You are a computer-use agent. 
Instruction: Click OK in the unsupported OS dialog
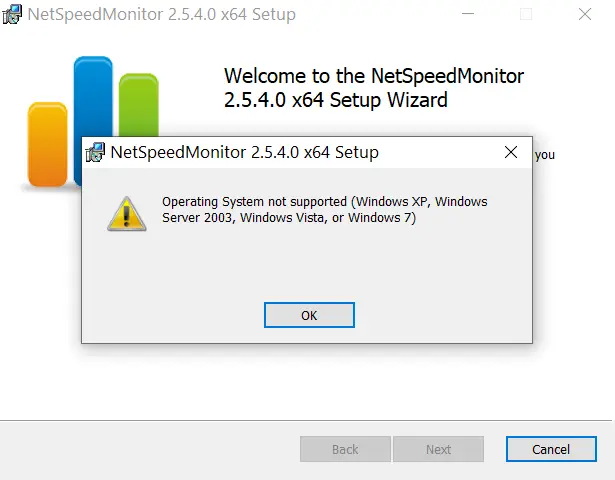point(309,315)
